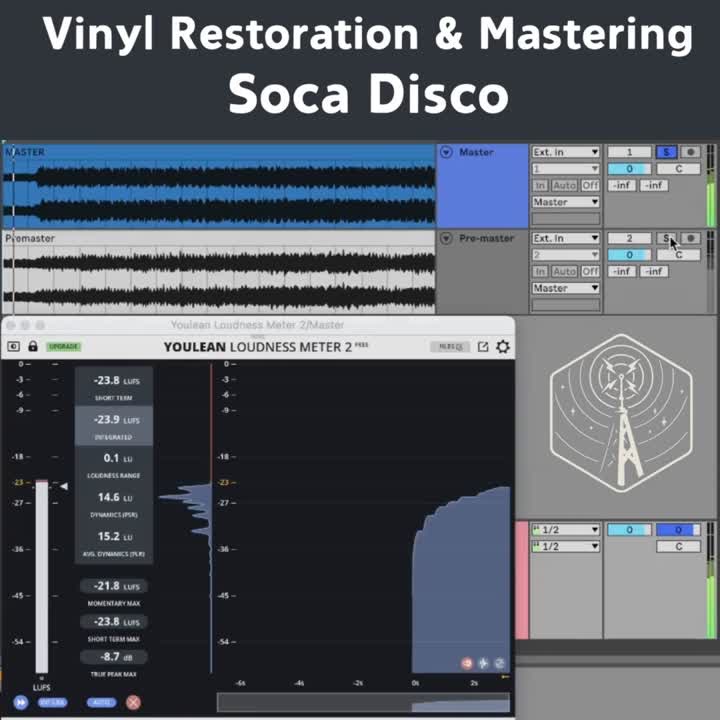Open Pre-master track Ext. In input dropdown

point(566,238)
